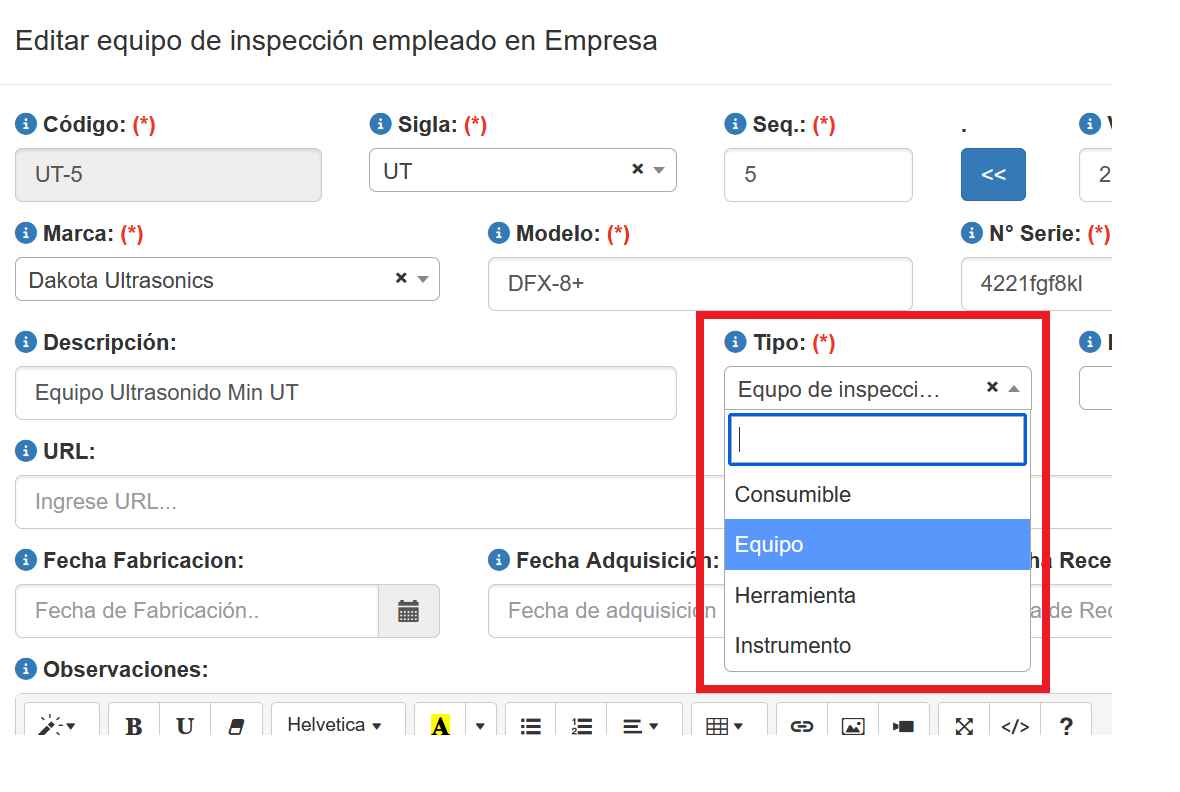Expand the Sigla dropdown arrow
The image size is (1180, 792).
(x=659, y=170)
